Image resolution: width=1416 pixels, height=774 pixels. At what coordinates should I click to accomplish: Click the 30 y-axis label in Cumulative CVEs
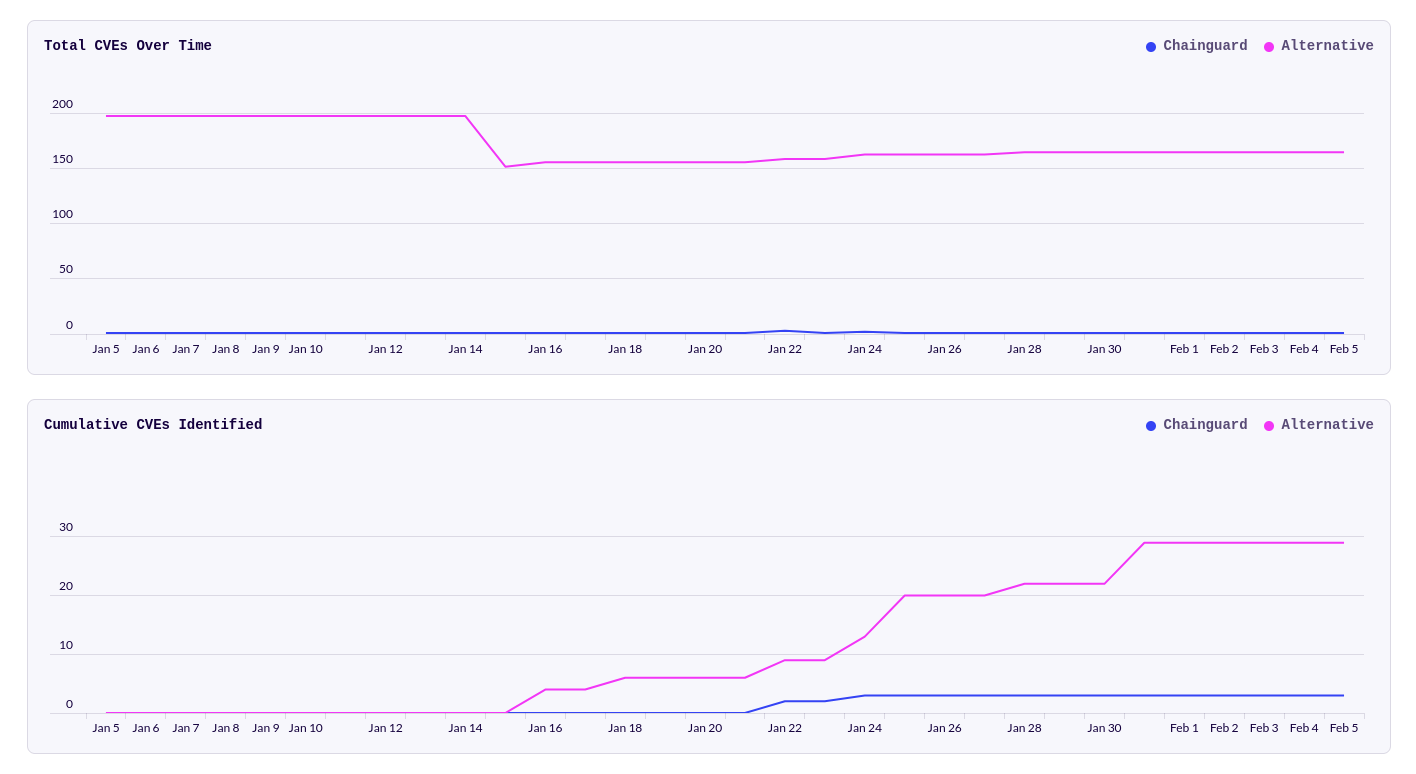pyautogui.click(x=66, y=527)
